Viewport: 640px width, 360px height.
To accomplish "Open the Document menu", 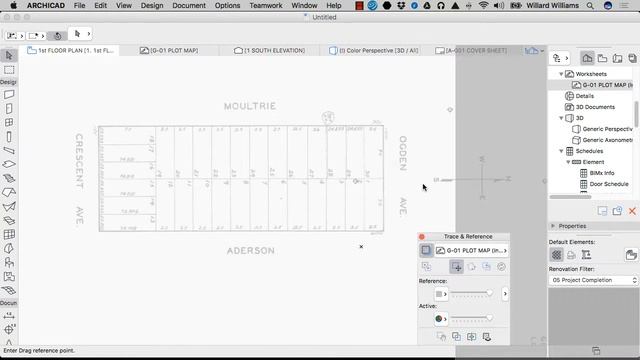I will click(189, 5).
